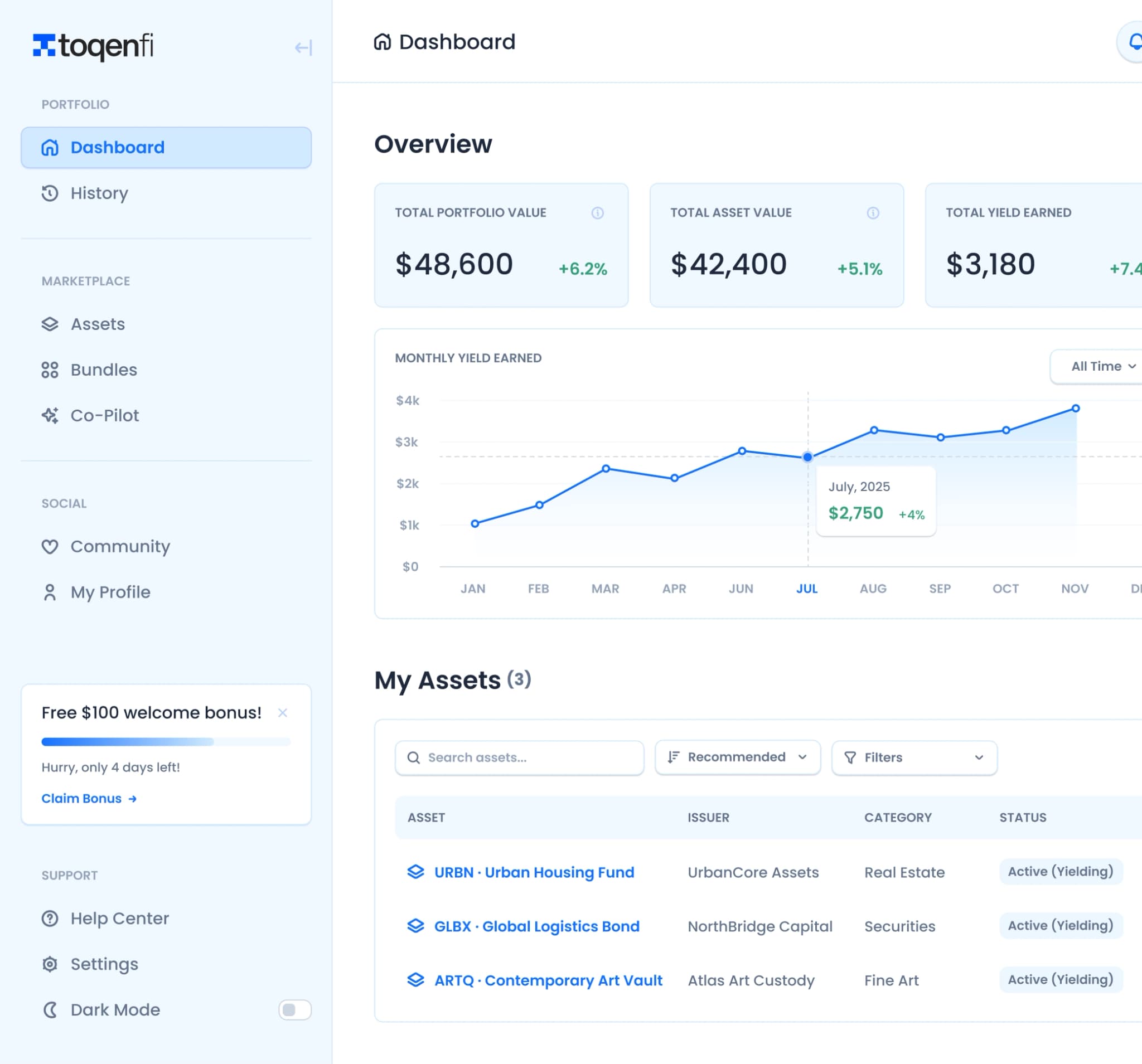Click info icon on Total Asset Value
The width and height of the screenshot is (1142, 1064).
[873, 213]
